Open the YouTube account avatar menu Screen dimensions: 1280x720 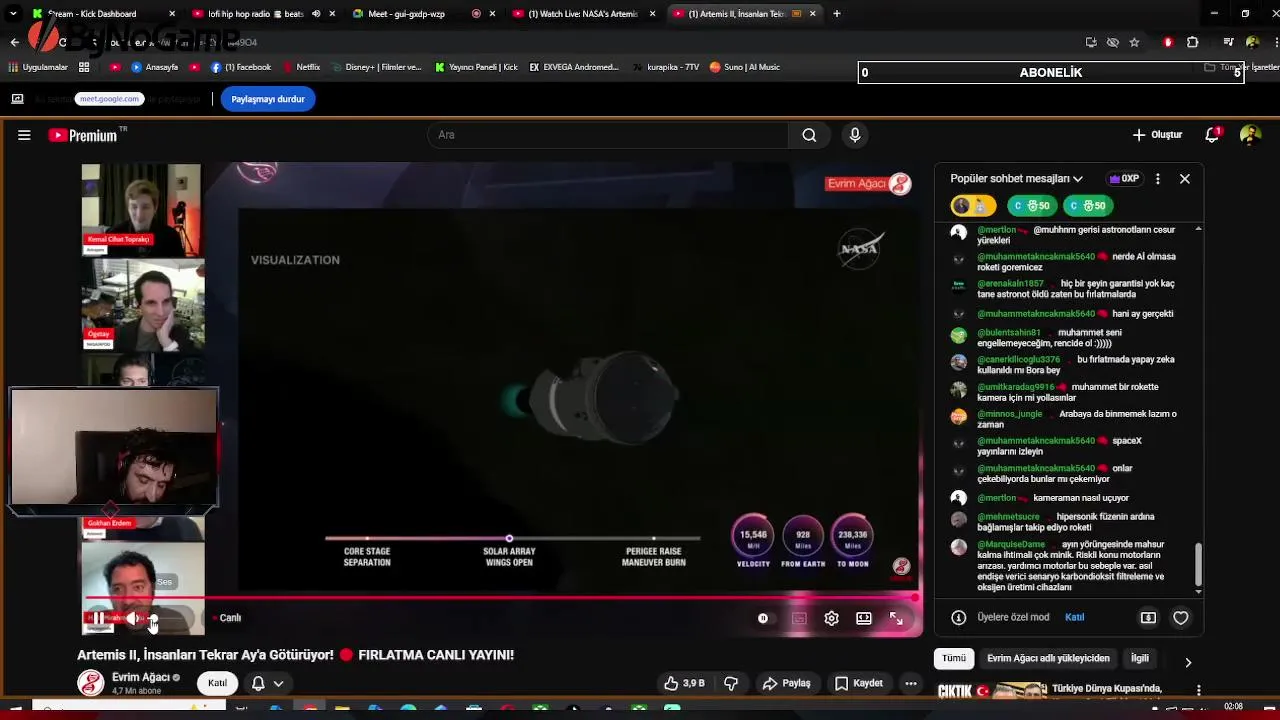[x=1250, y=135]
